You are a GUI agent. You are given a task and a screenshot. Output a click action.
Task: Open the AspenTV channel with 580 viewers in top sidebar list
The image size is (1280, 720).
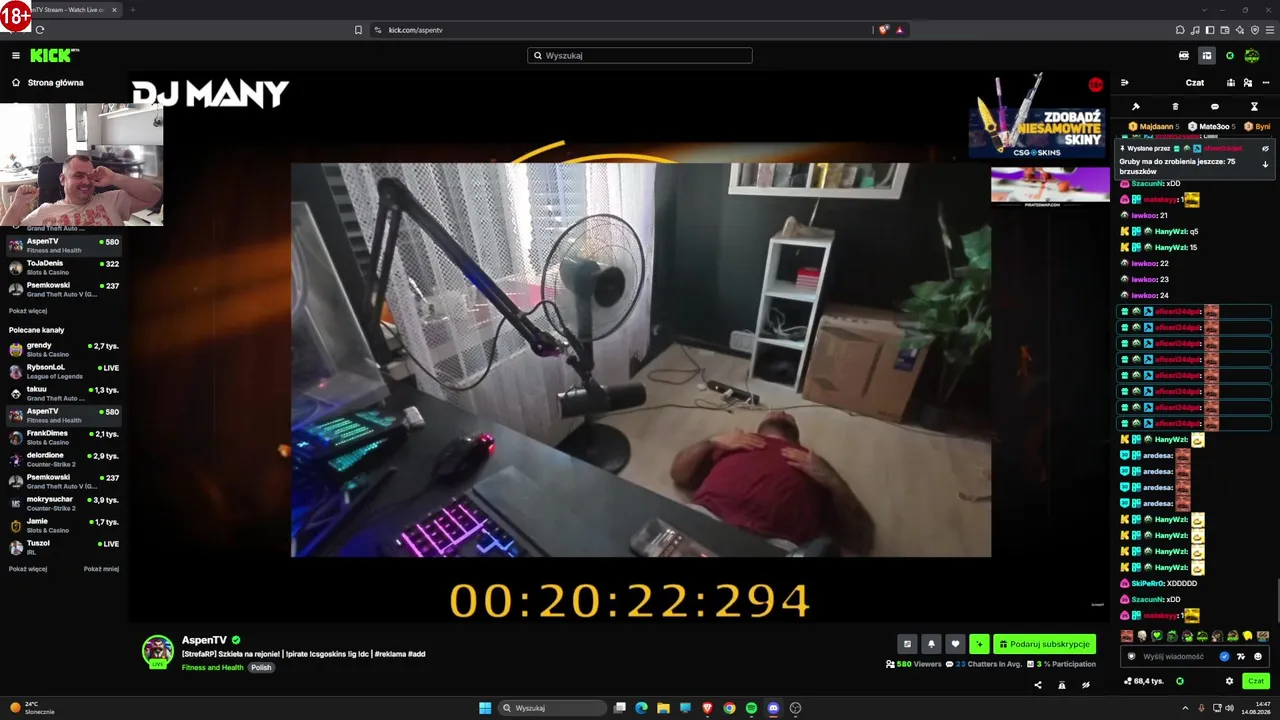[x=64, y=245]
